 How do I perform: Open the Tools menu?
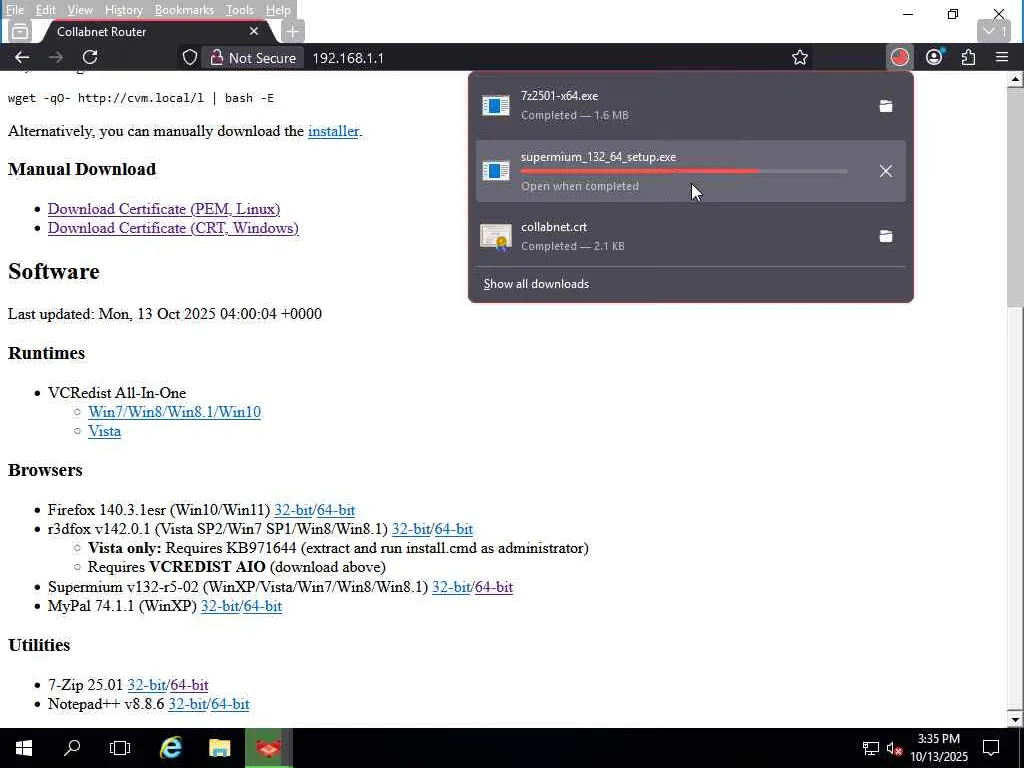tap(240, 10)
